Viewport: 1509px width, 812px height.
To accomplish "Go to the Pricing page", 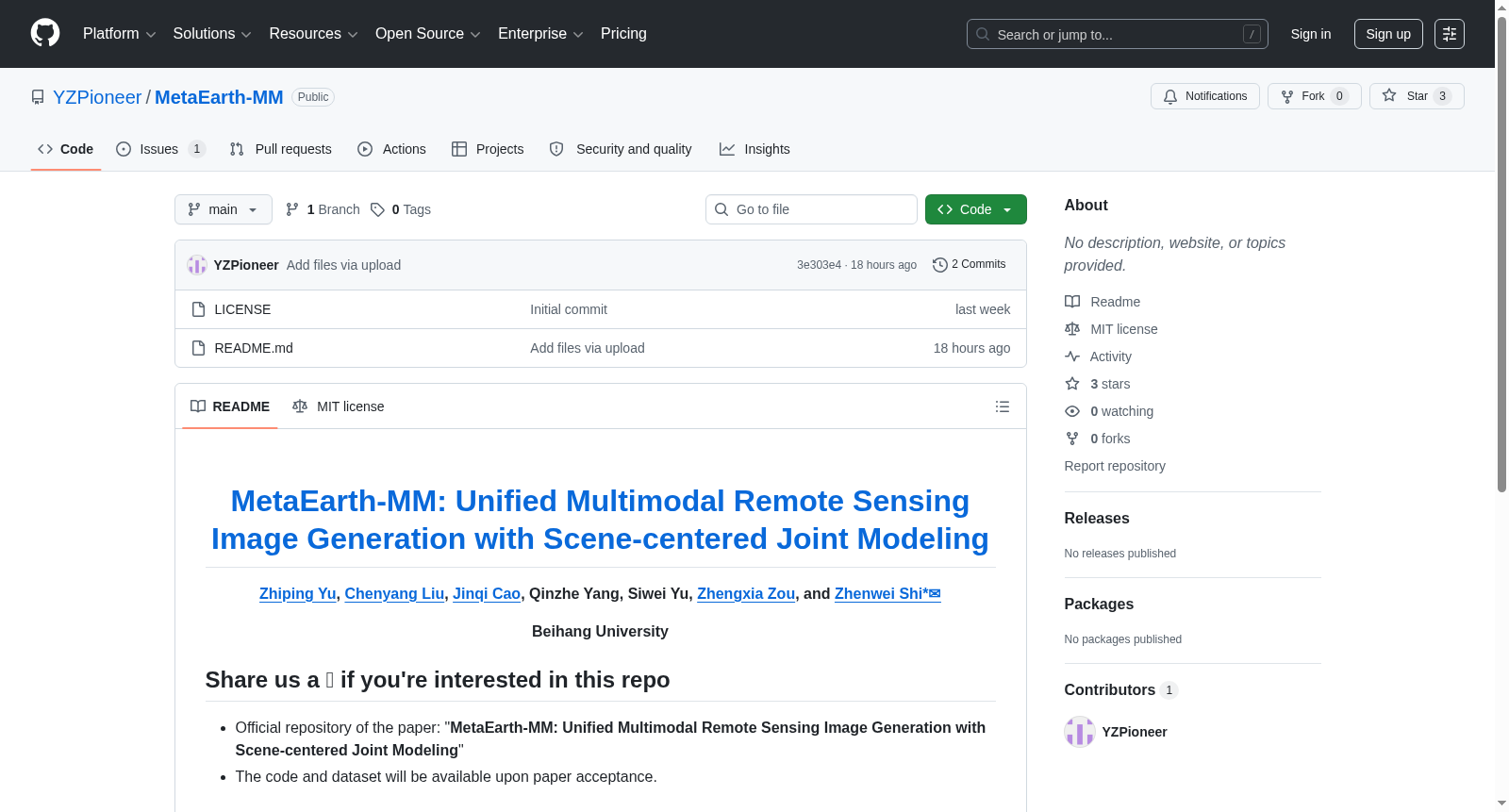I will (623, 34).
